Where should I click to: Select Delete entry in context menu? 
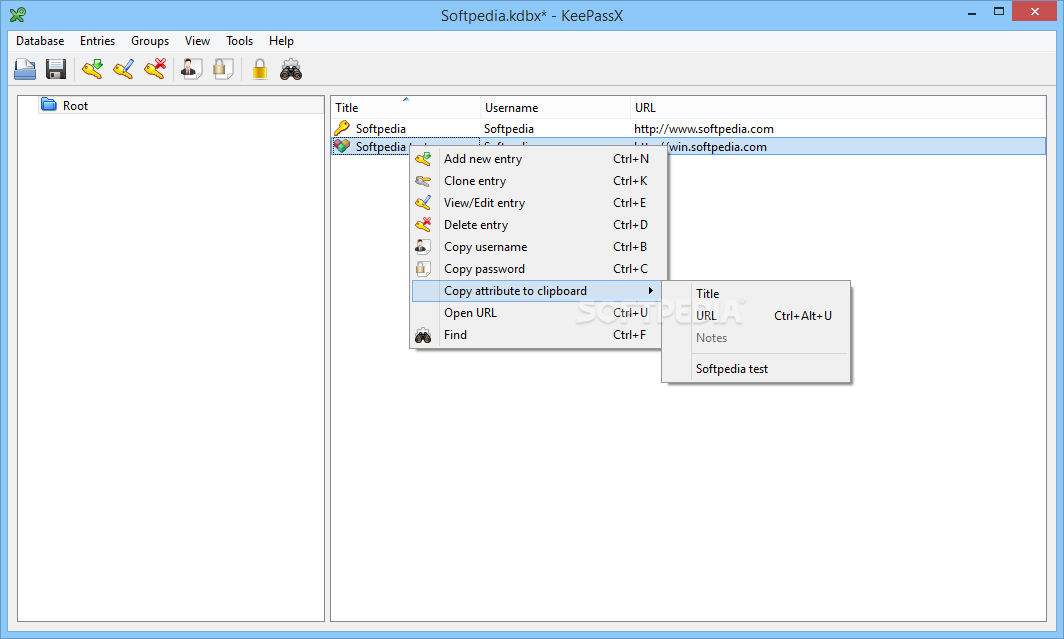tap(536, 225)
